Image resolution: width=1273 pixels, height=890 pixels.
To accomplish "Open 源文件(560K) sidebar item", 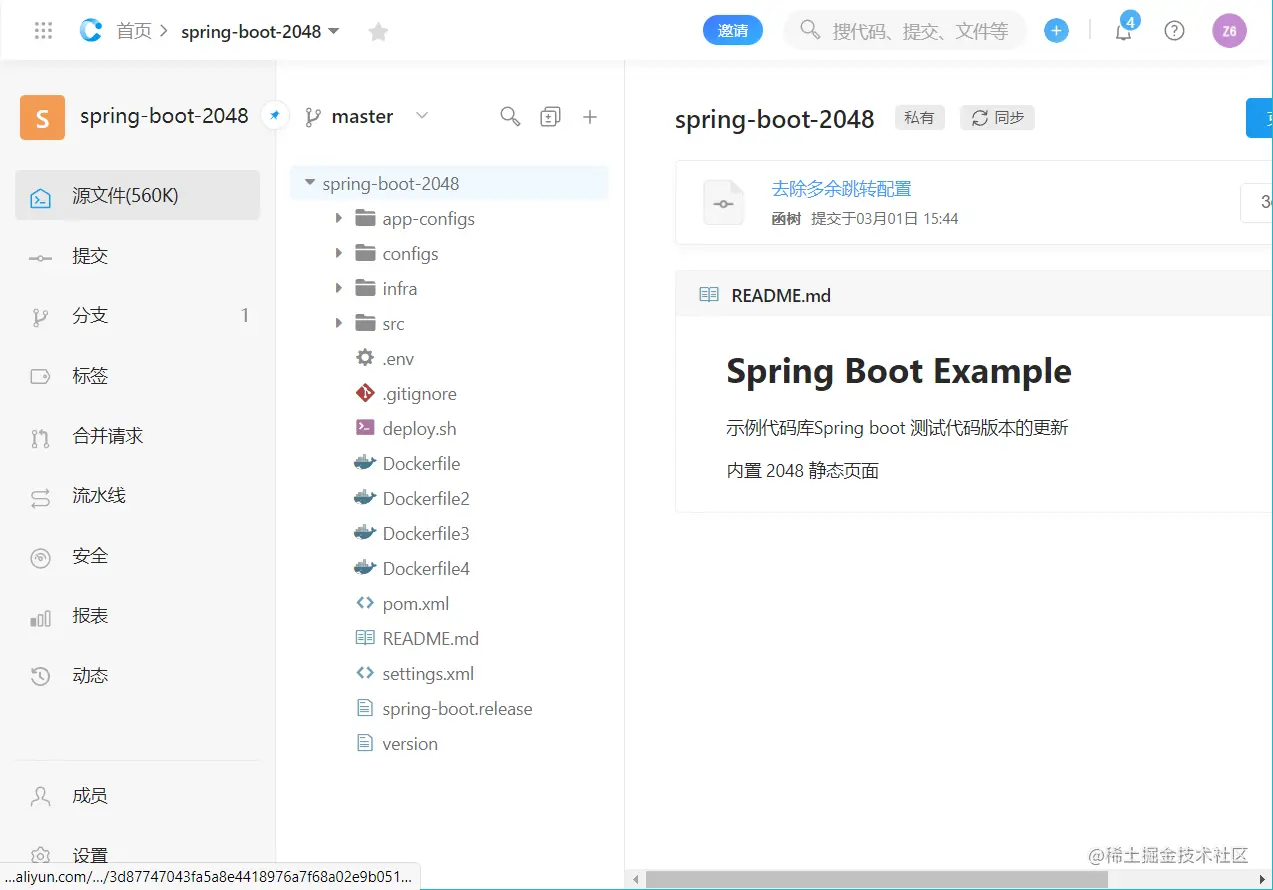I will click(x=138, y=196).
